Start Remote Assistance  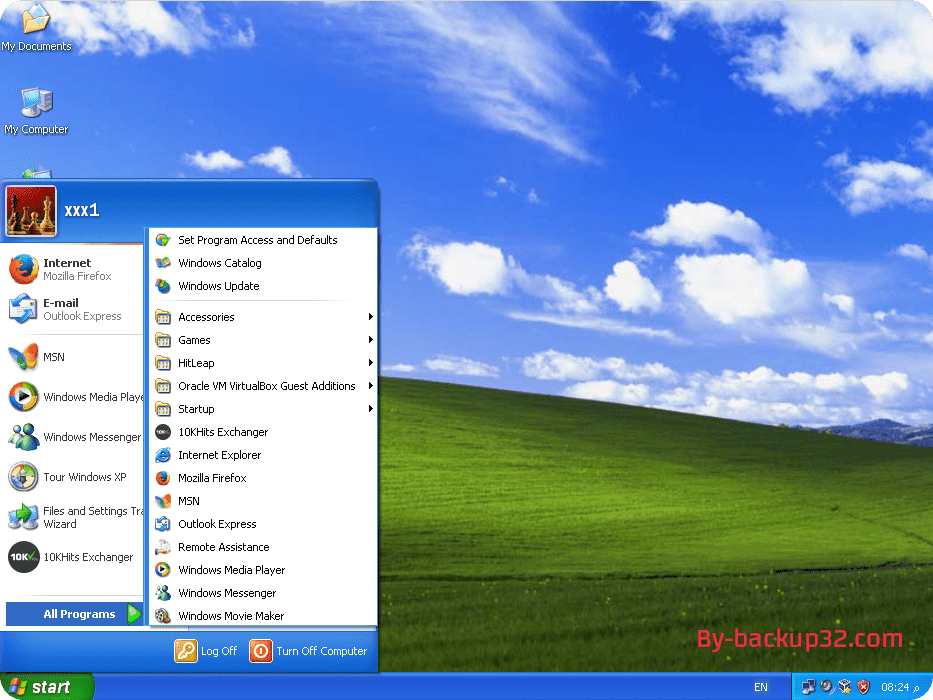(220, 547)
